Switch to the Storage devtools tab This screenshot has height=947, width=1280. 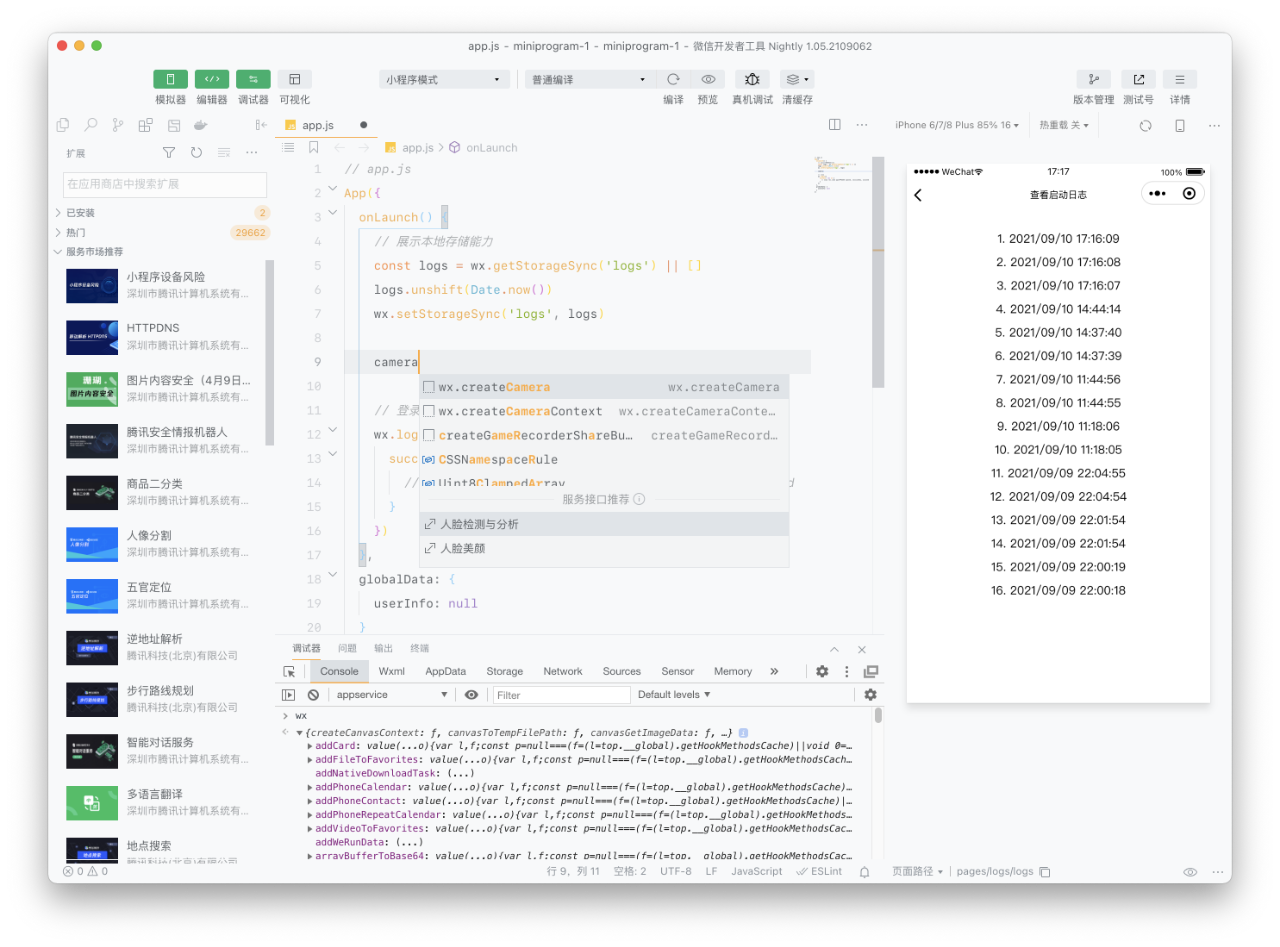(x=505, y=671)
